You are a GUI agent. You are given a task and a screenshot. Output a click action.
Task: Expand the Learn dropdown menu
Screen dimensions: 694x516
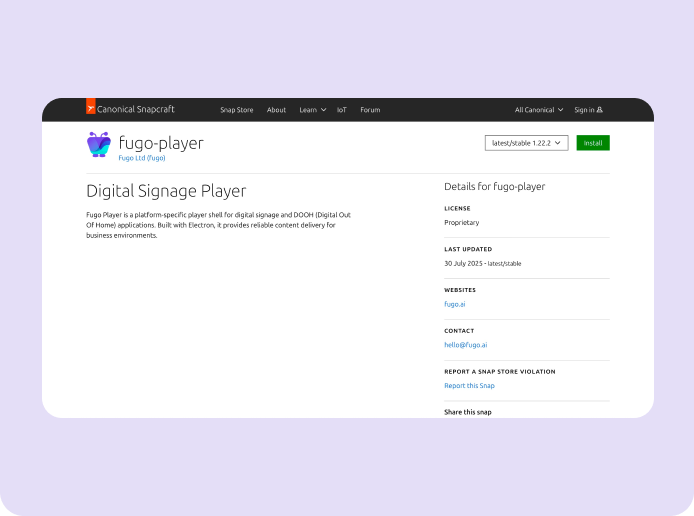[x=312, y=110]
